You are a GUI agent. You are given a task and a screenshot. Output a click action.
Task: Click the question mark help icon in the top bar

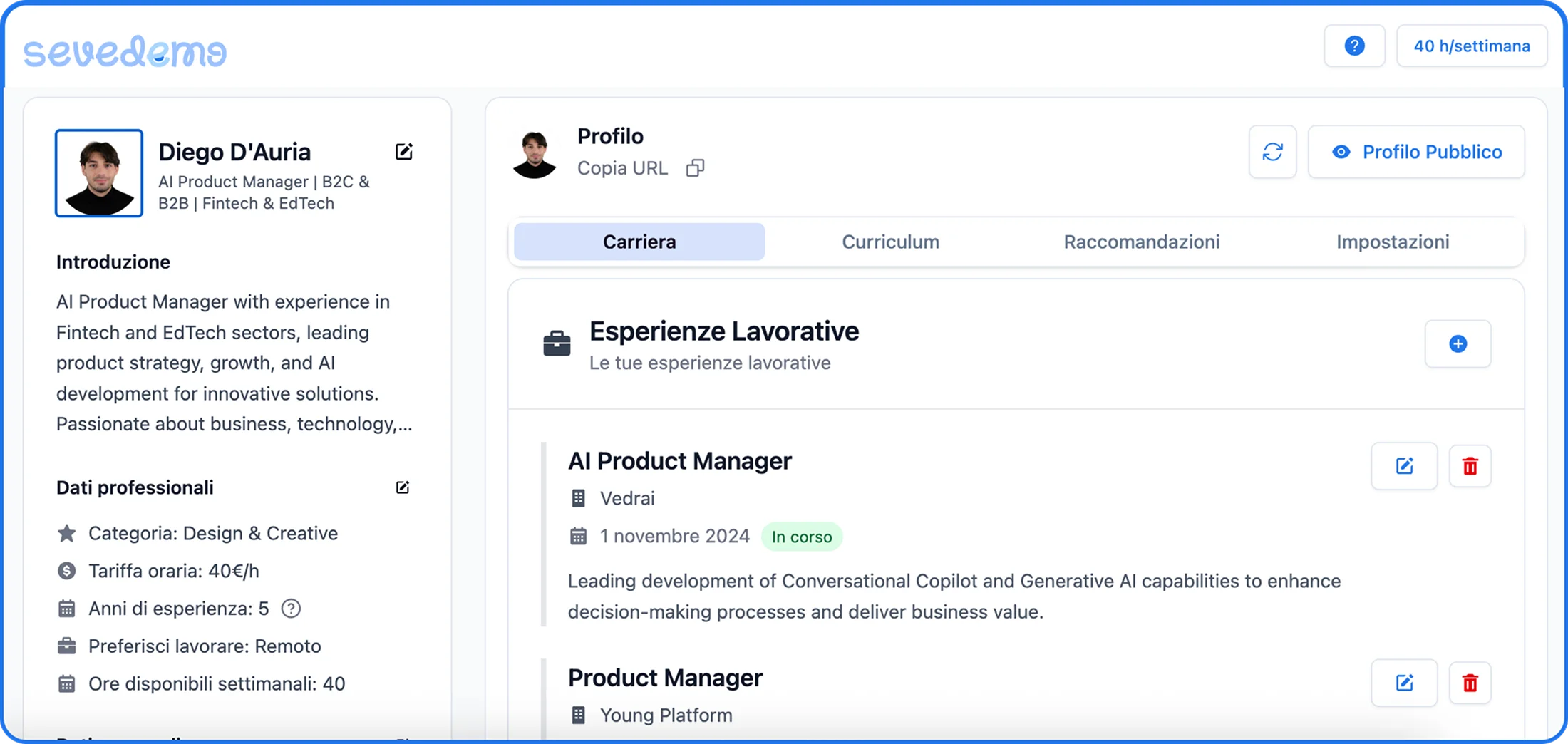1354,45
